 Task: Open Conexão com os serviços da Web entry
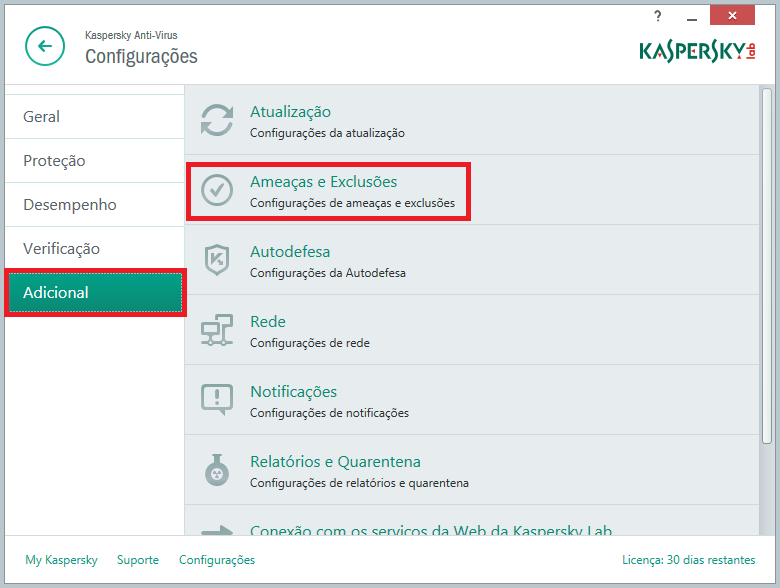click(430, 530)
